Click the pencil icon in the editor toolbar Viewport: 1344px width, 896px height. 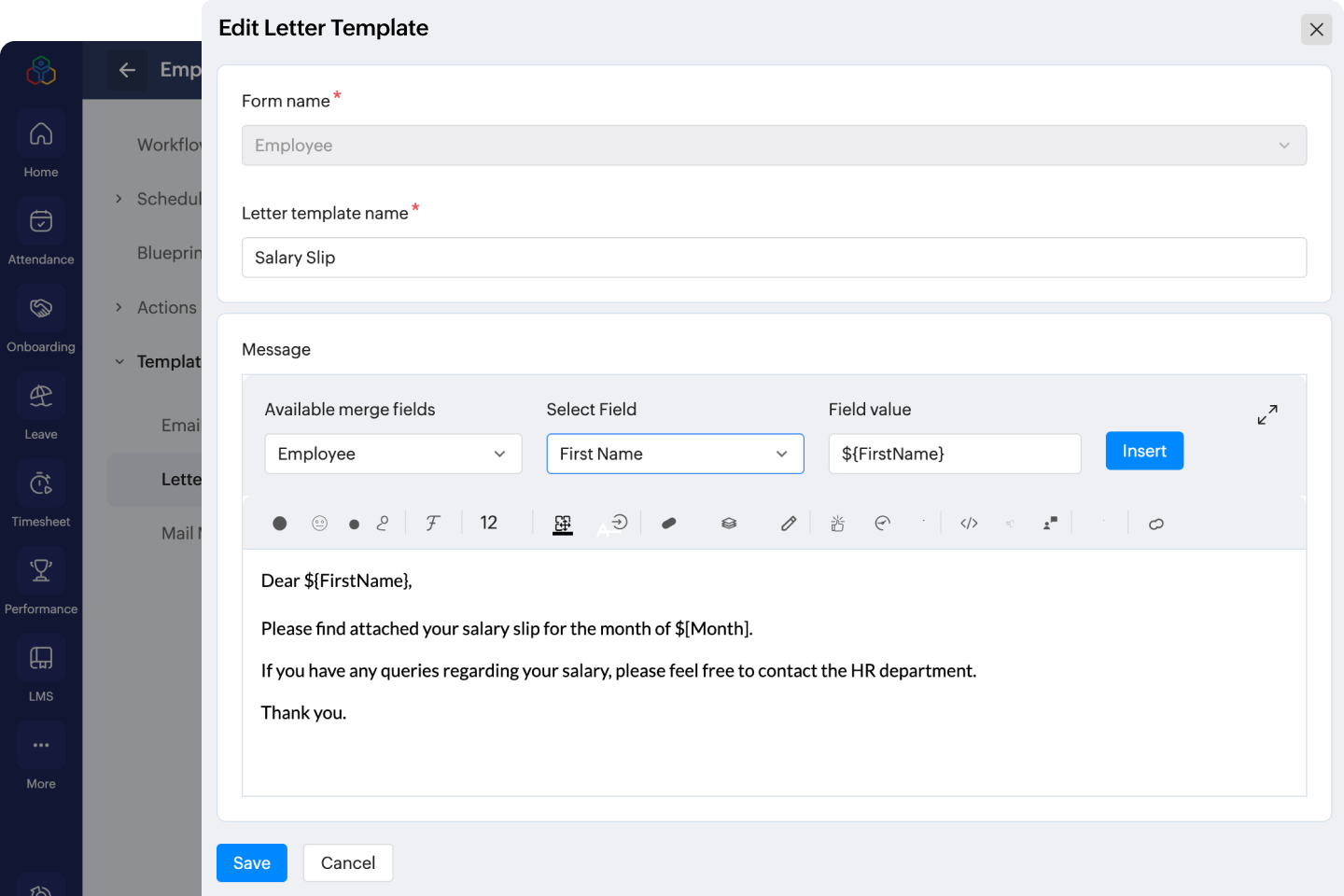(x=789, y=524)
